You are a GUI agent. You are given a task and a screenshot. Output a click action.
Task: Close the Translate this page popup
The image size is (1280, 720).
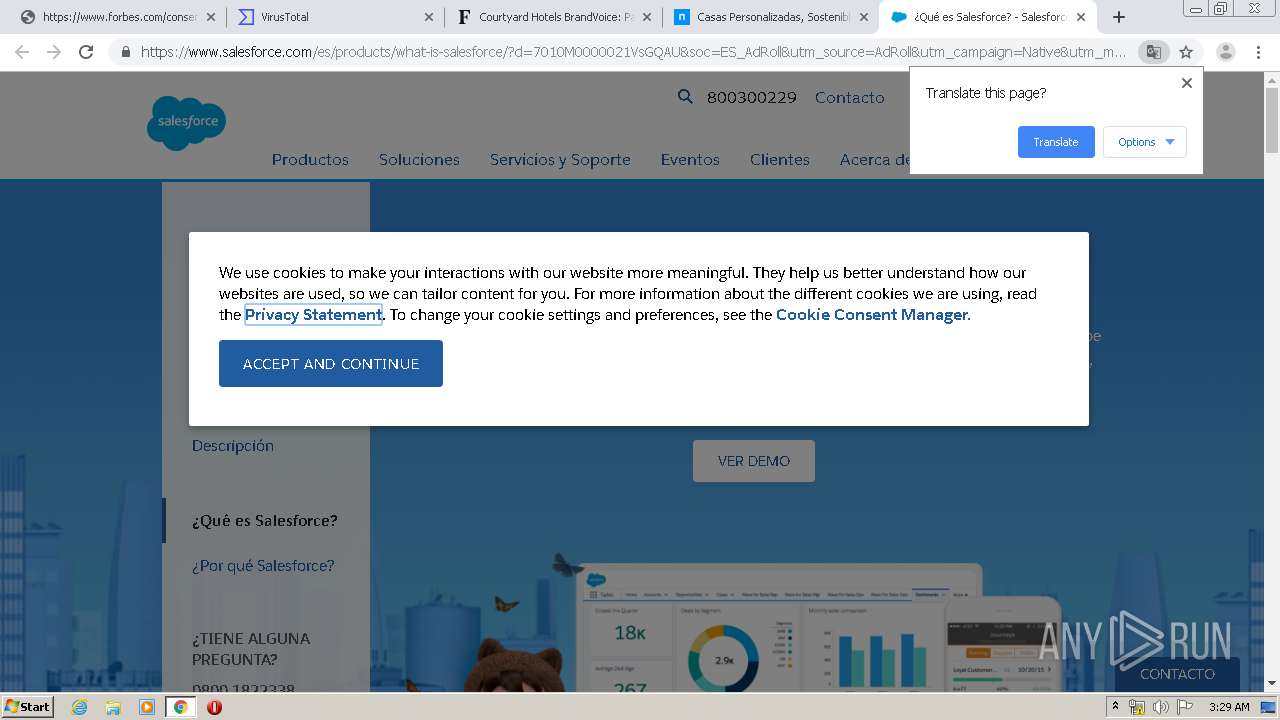coord(1187,83)
